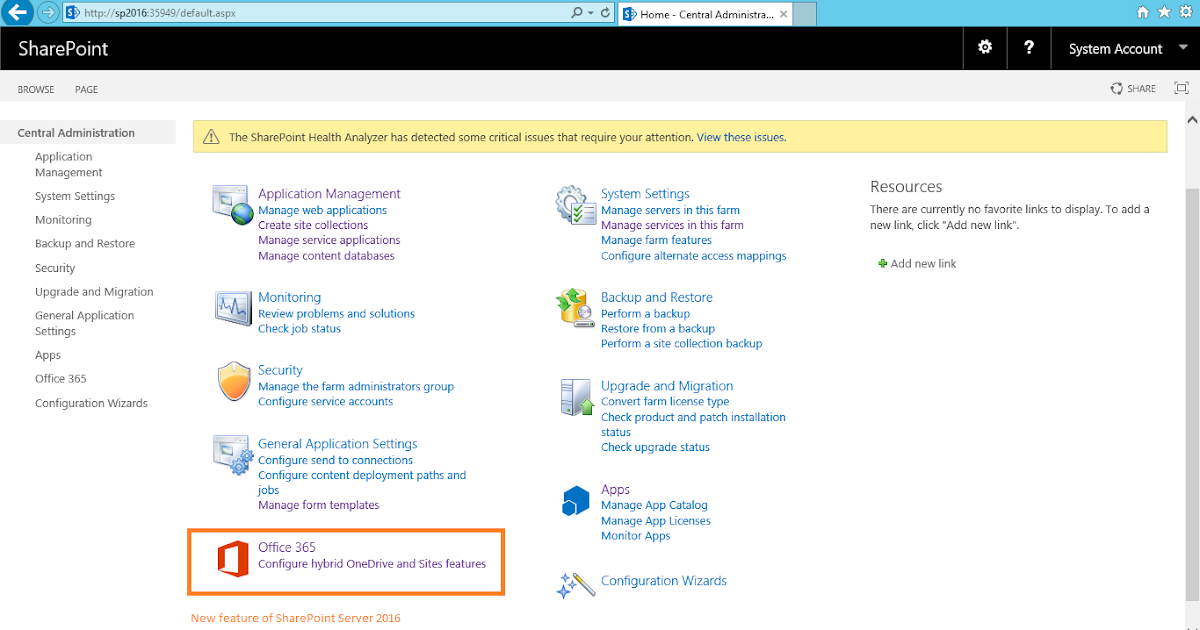Open Manage servers in this farm
Viewport: 1200px width, 630px height.
pyautogui.click(x=670, y=210)
